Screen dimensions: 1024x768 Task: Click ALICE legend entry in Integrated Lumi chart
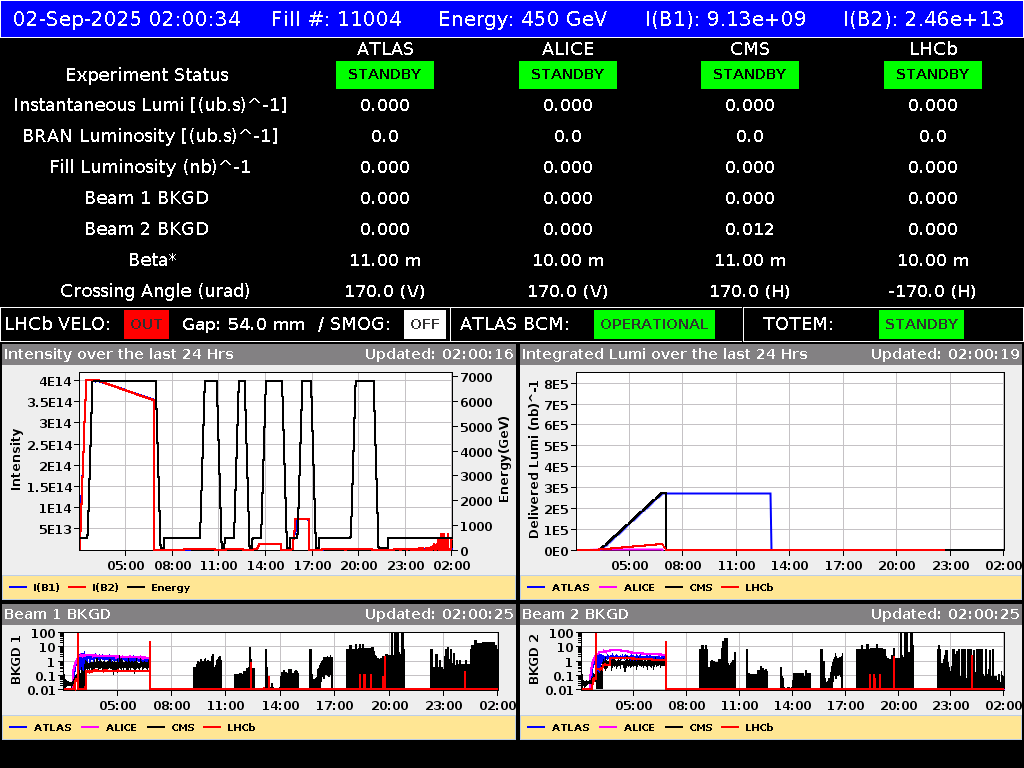[x=627, y=588]
